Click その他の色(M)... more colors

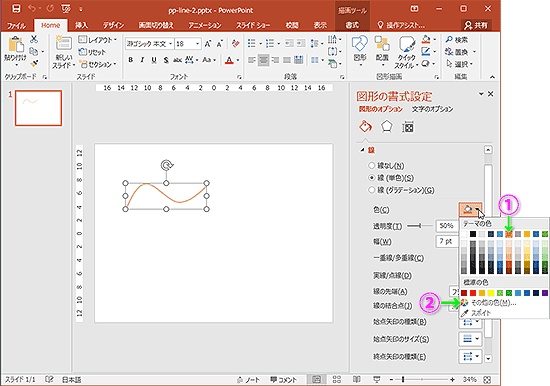click(489, 302)
